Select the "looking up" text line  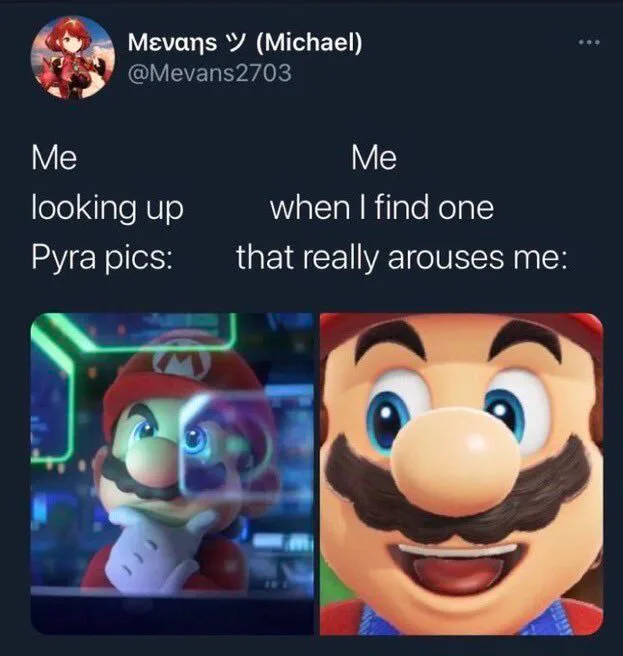108,208
